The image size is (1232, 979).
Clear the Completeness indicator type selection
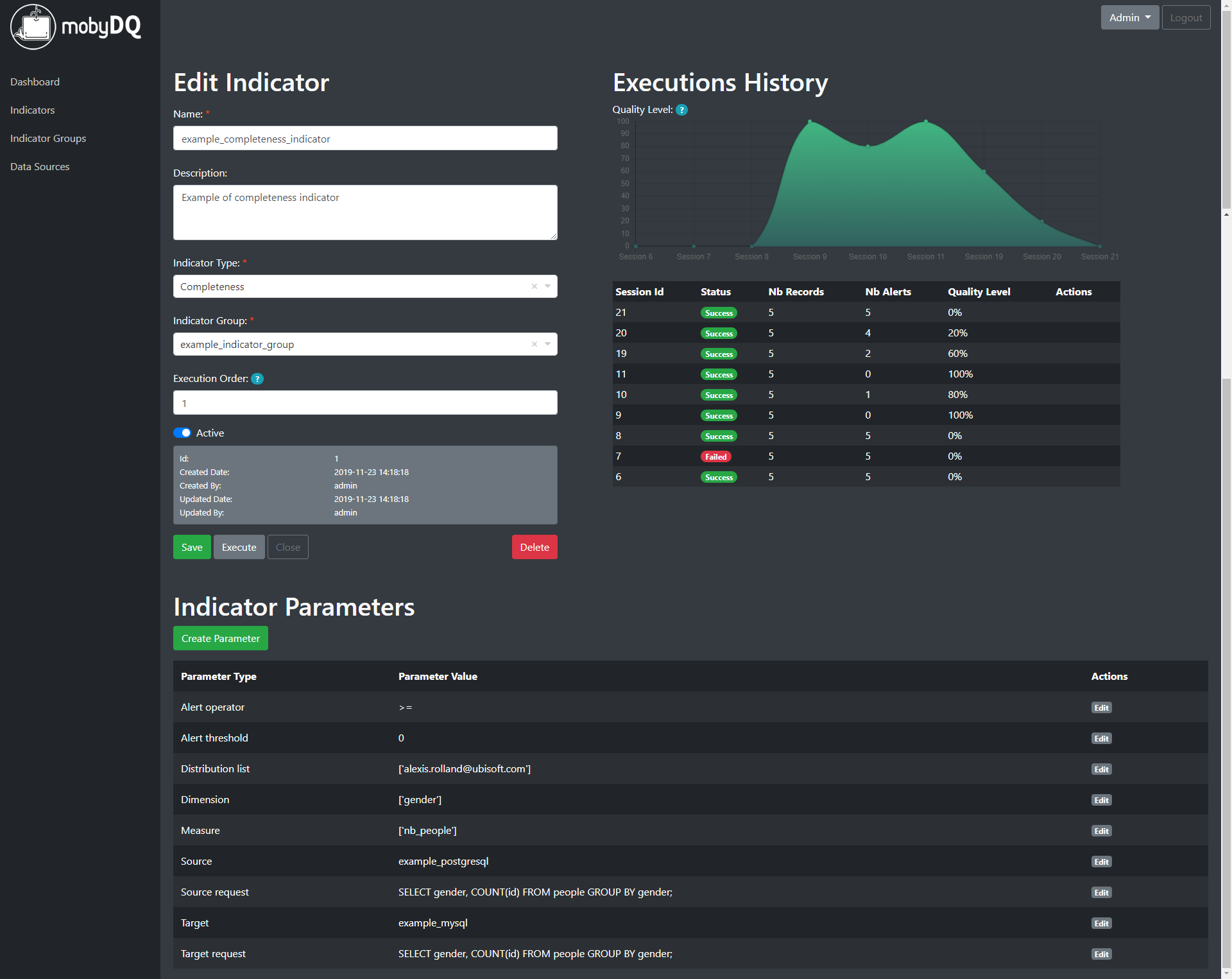[534, 286]
